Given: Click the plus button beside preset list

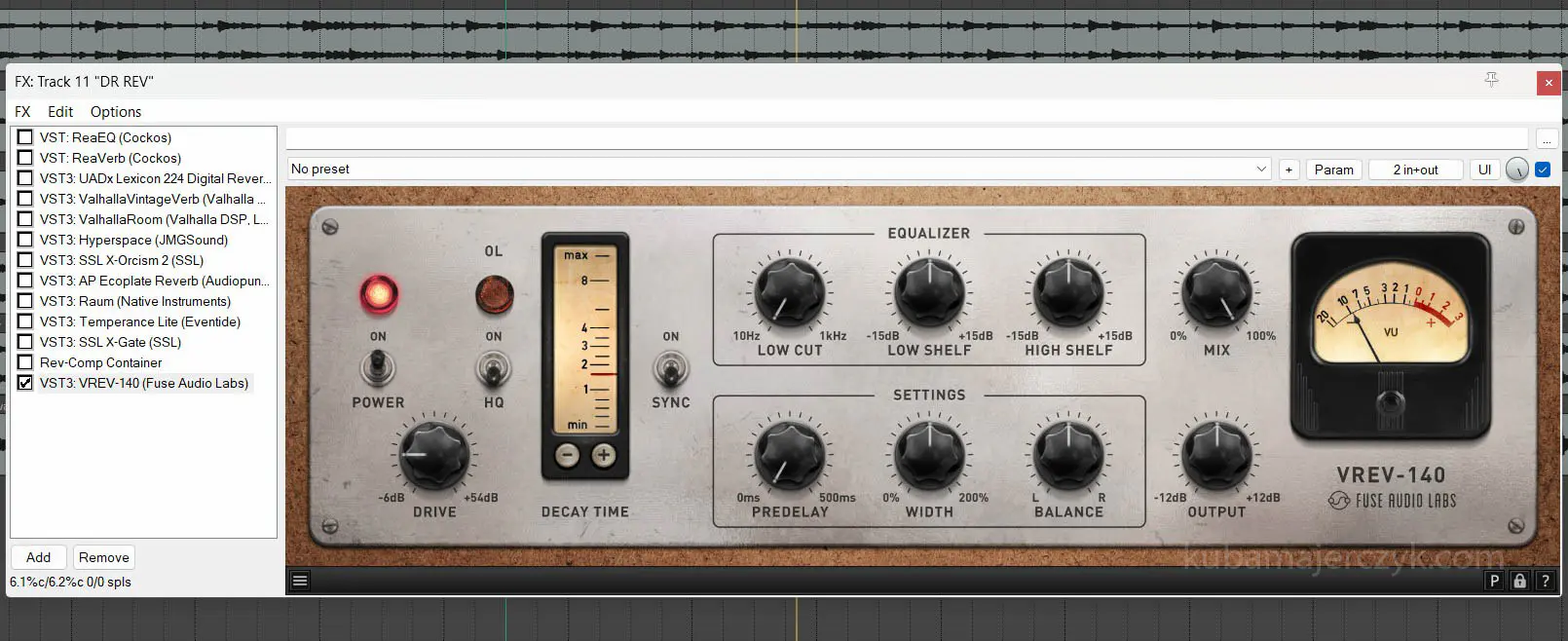Looking at the screenshot, I should [x=1288, y=170].
